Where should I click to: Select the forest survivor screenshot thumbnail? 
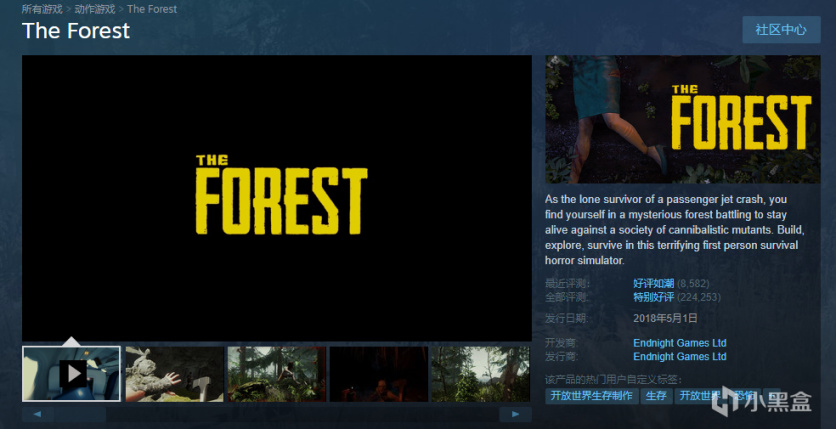[277, 374]
